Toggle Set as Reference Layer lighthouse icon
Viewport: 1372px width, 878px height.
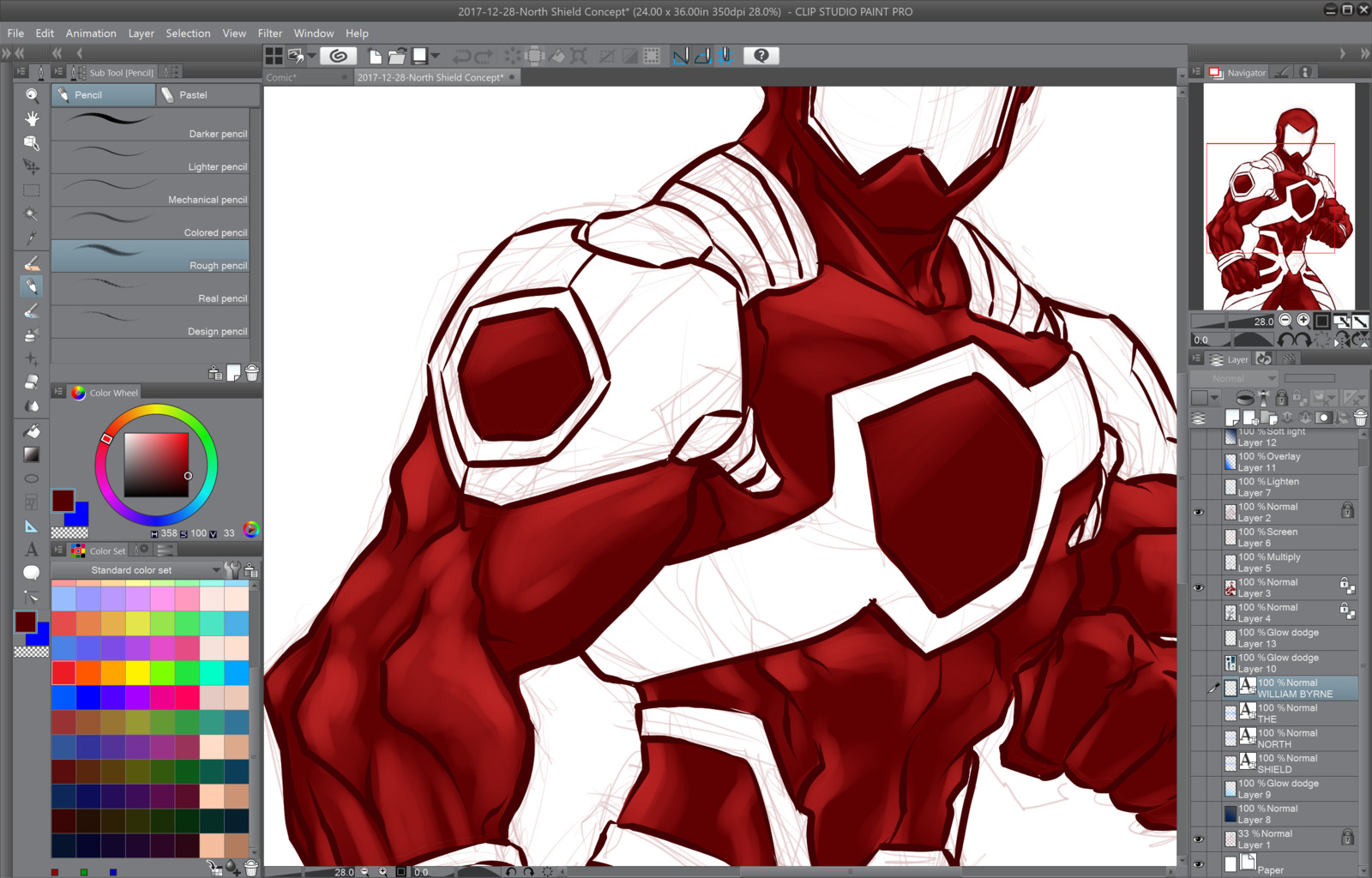point(1262,398)
